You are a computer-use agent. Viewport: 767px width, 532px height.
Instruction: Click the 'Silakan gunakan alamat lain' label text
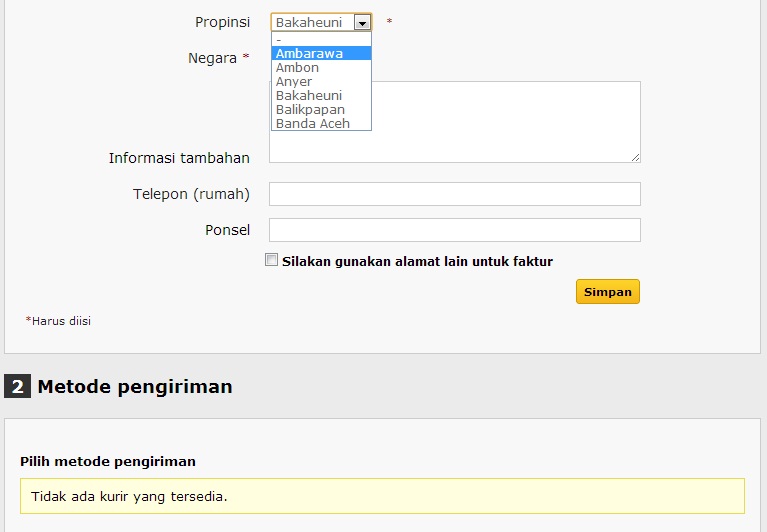(417, 262)
